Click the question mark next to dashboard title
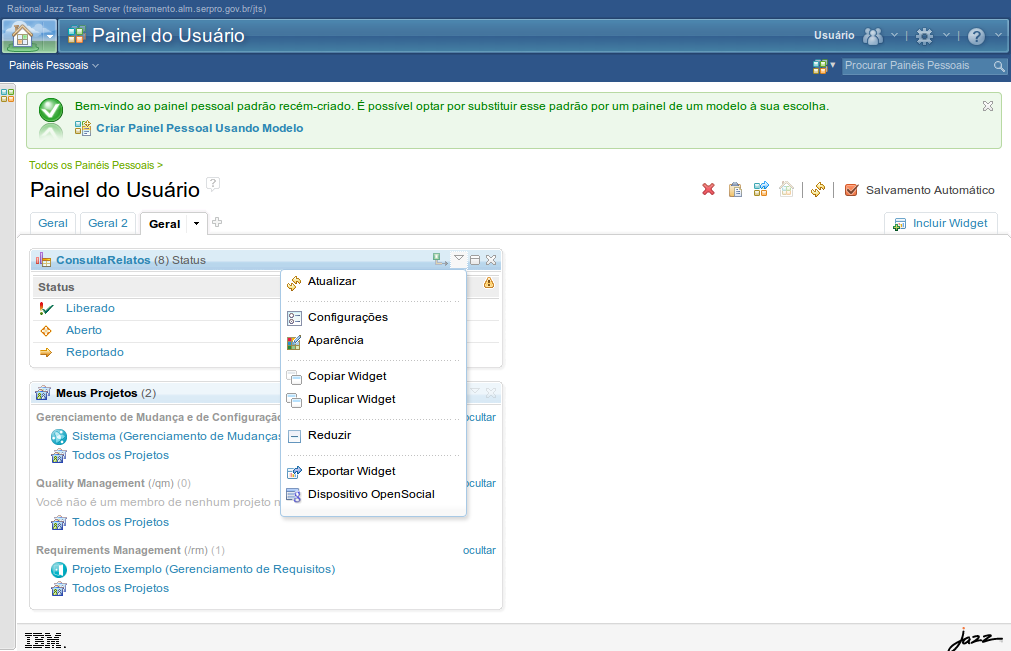1011x651 pixels. 213,184
